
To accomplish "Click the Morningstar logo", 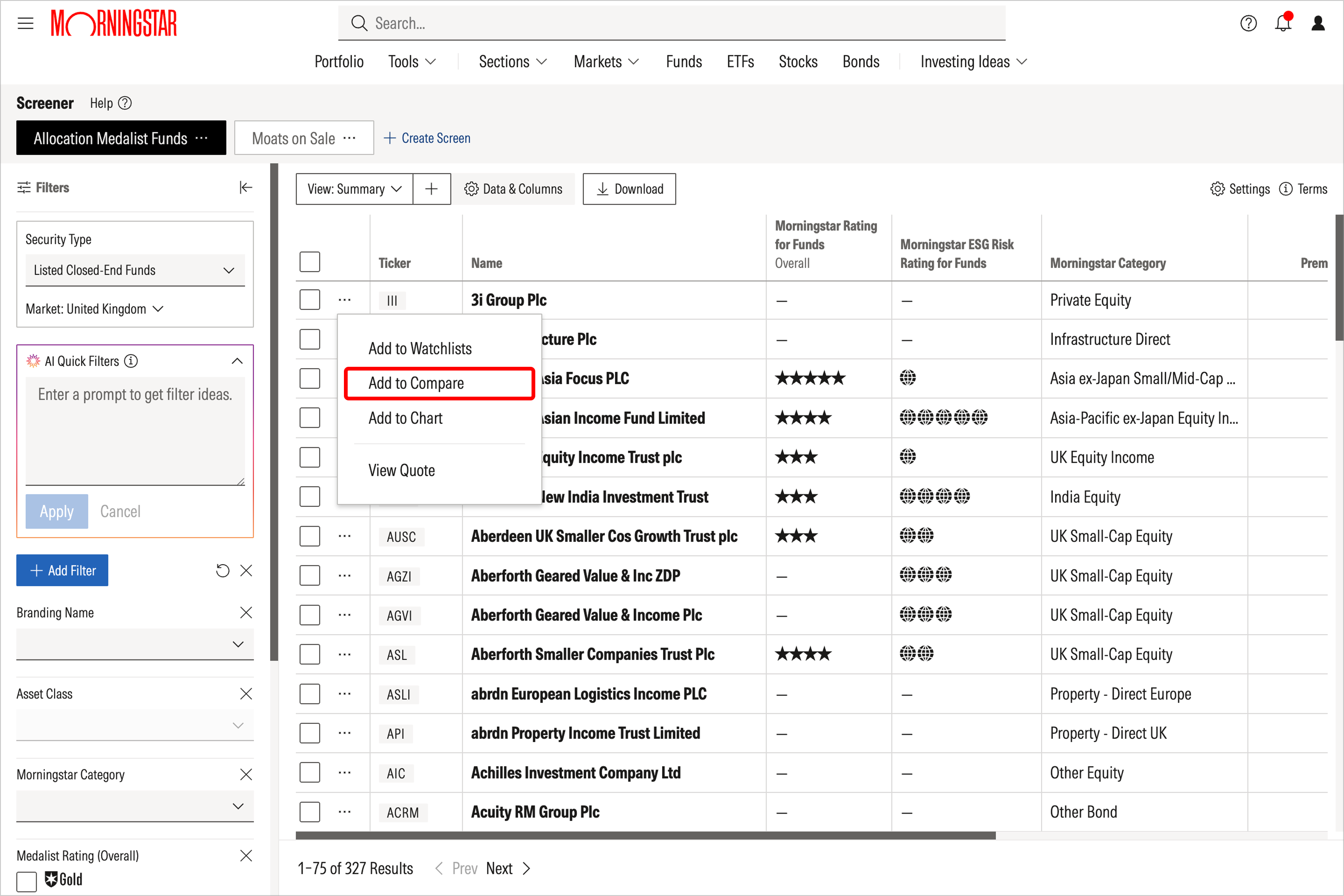I will pyautogui.click(x=114, y=23).
